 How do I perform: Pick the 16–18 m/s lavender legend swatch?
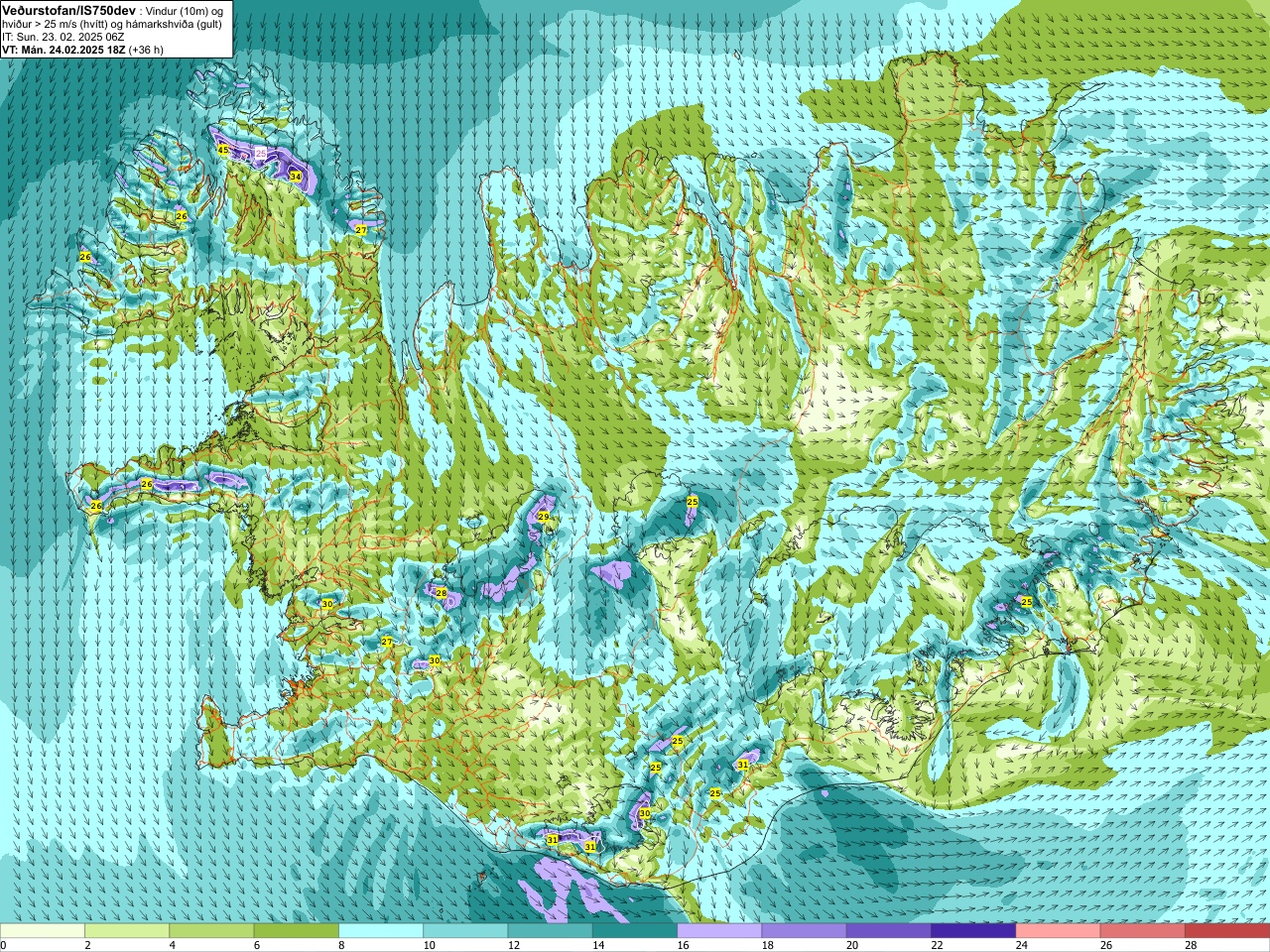point(719,931)
